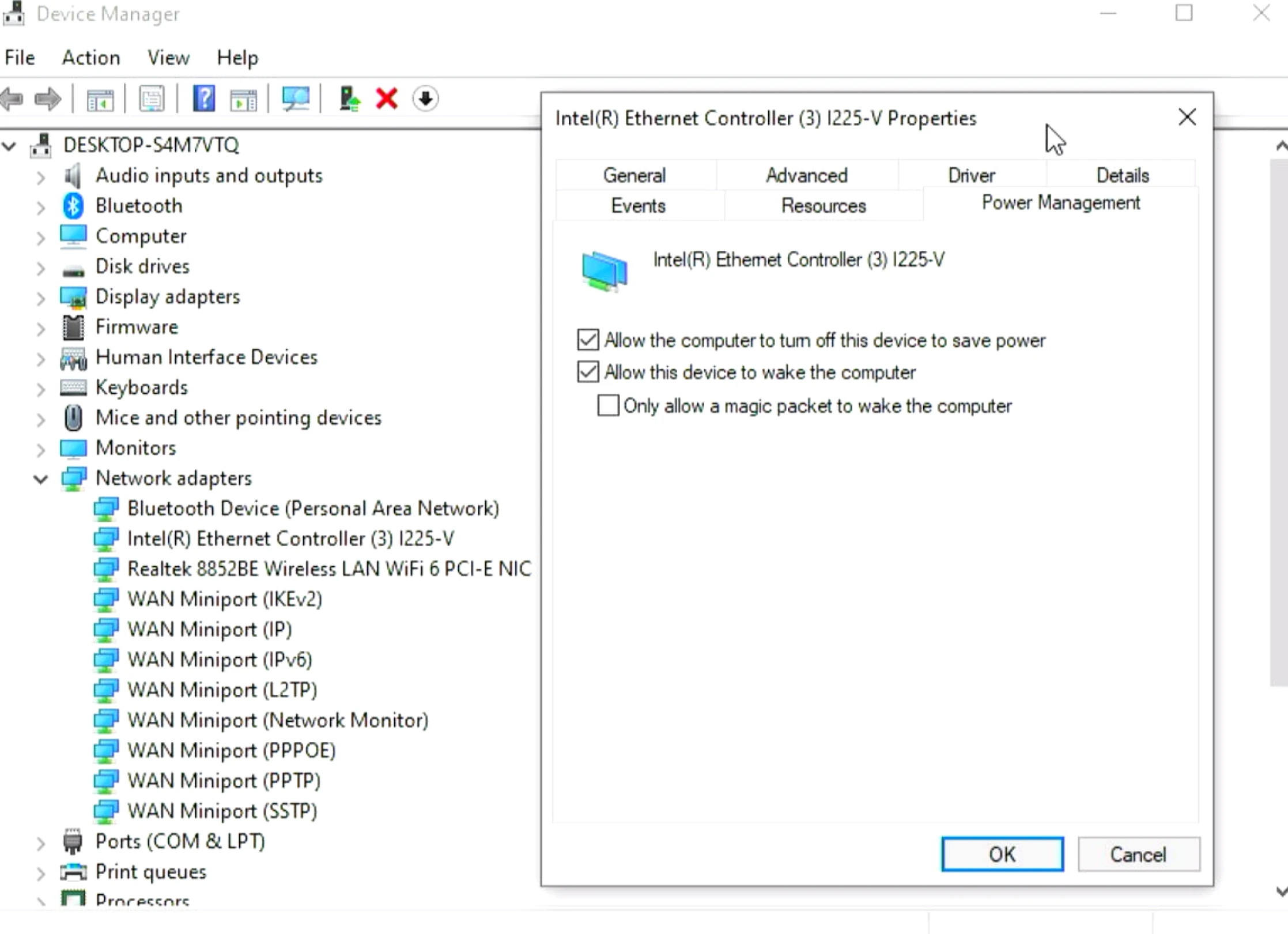Click the Monitors category icon
Image resolution: width=1288 pixels, height=934 pixels.
73,448
